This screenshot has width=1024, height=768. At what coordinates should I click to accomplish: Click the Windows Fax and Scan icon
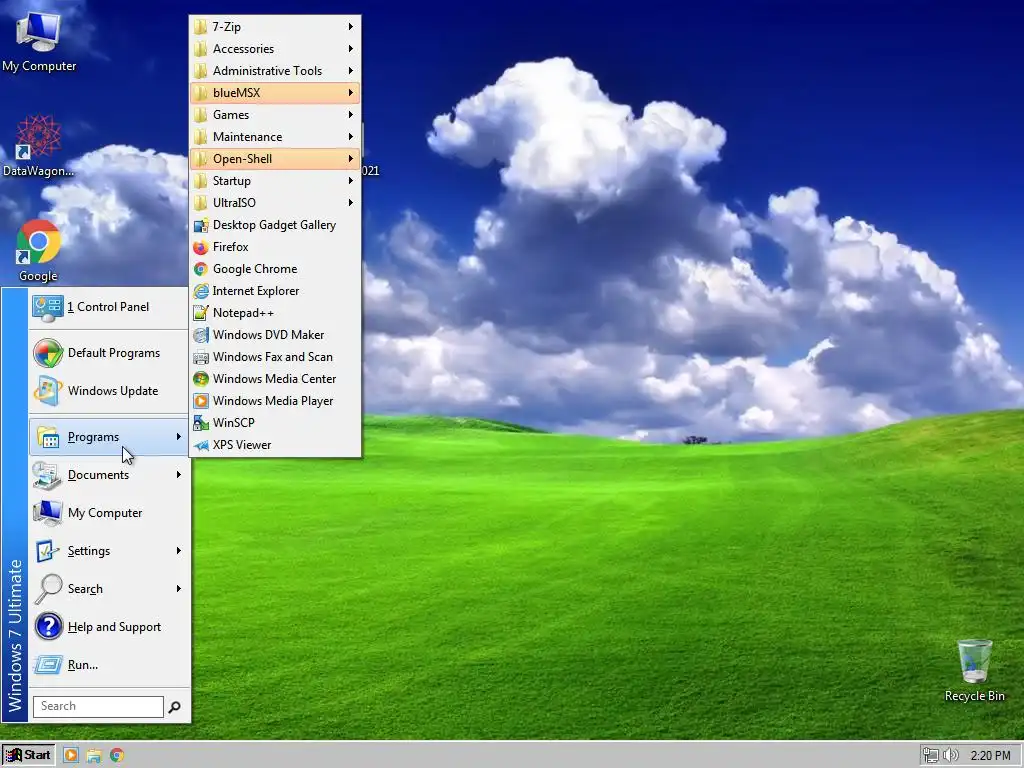(200, 357)
